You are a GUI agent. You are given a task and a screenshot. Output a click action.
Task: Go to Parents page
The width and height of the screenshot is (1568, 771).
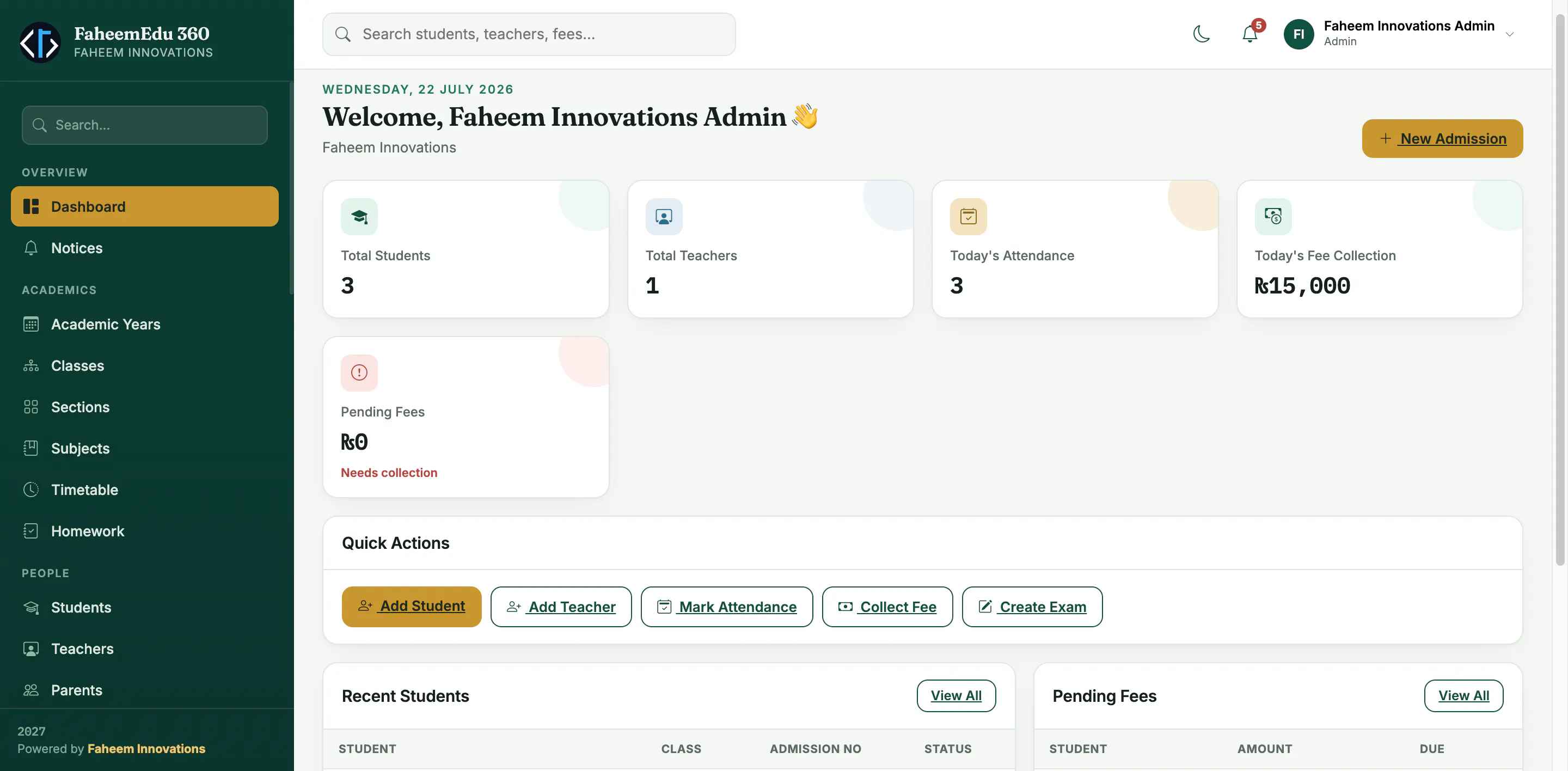145,690
